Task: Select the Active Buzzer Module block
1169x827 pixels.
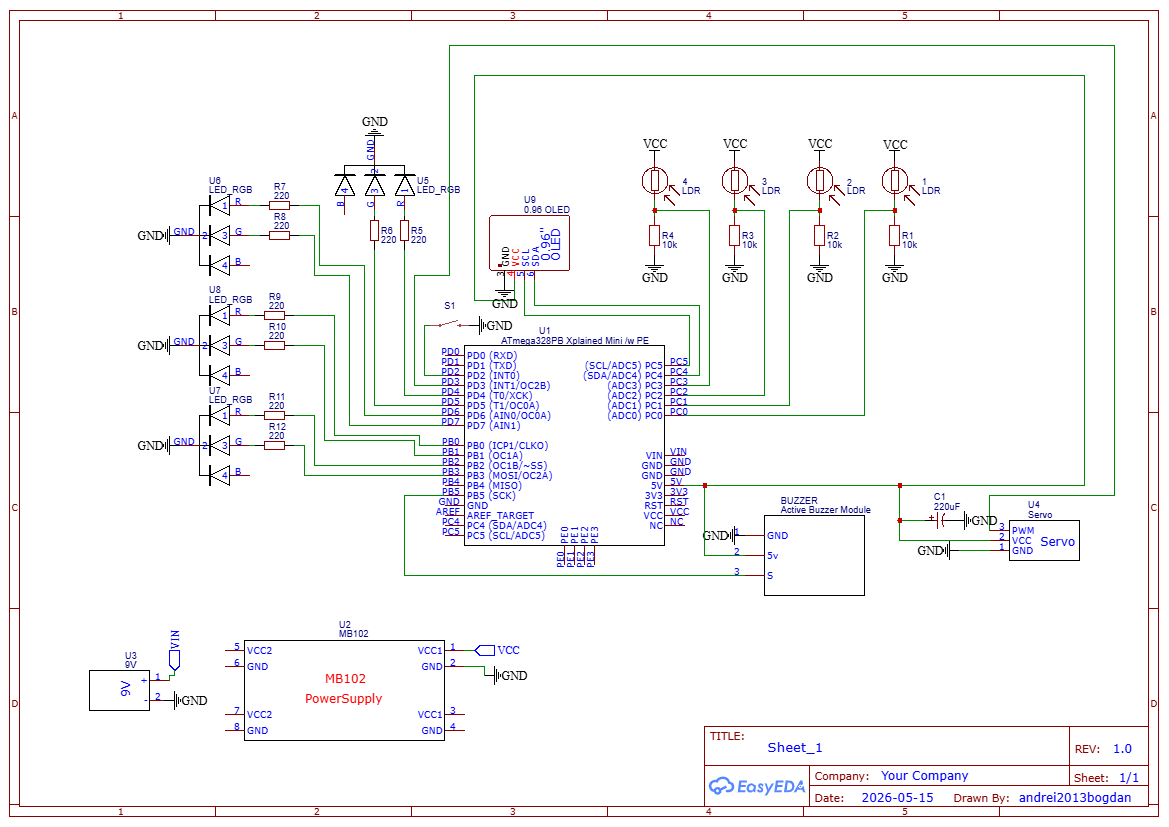Action: point(814,555)
